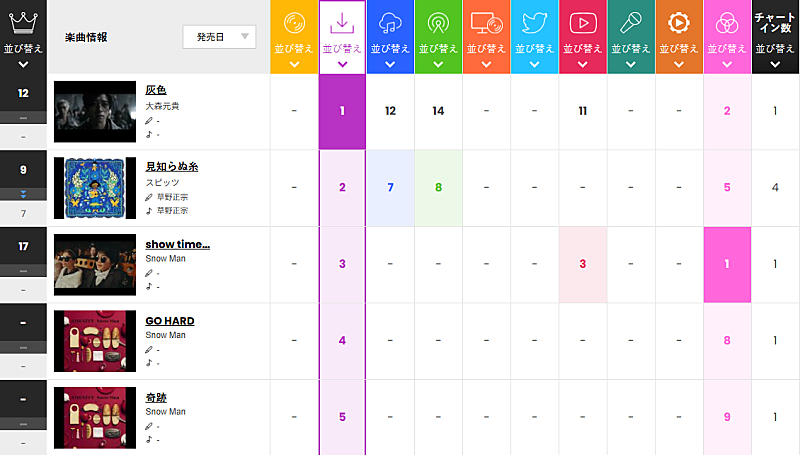The height and width of the screenshot is (455, 800).
Task: Click the orange CD sales icon
Action: point(294,23)
